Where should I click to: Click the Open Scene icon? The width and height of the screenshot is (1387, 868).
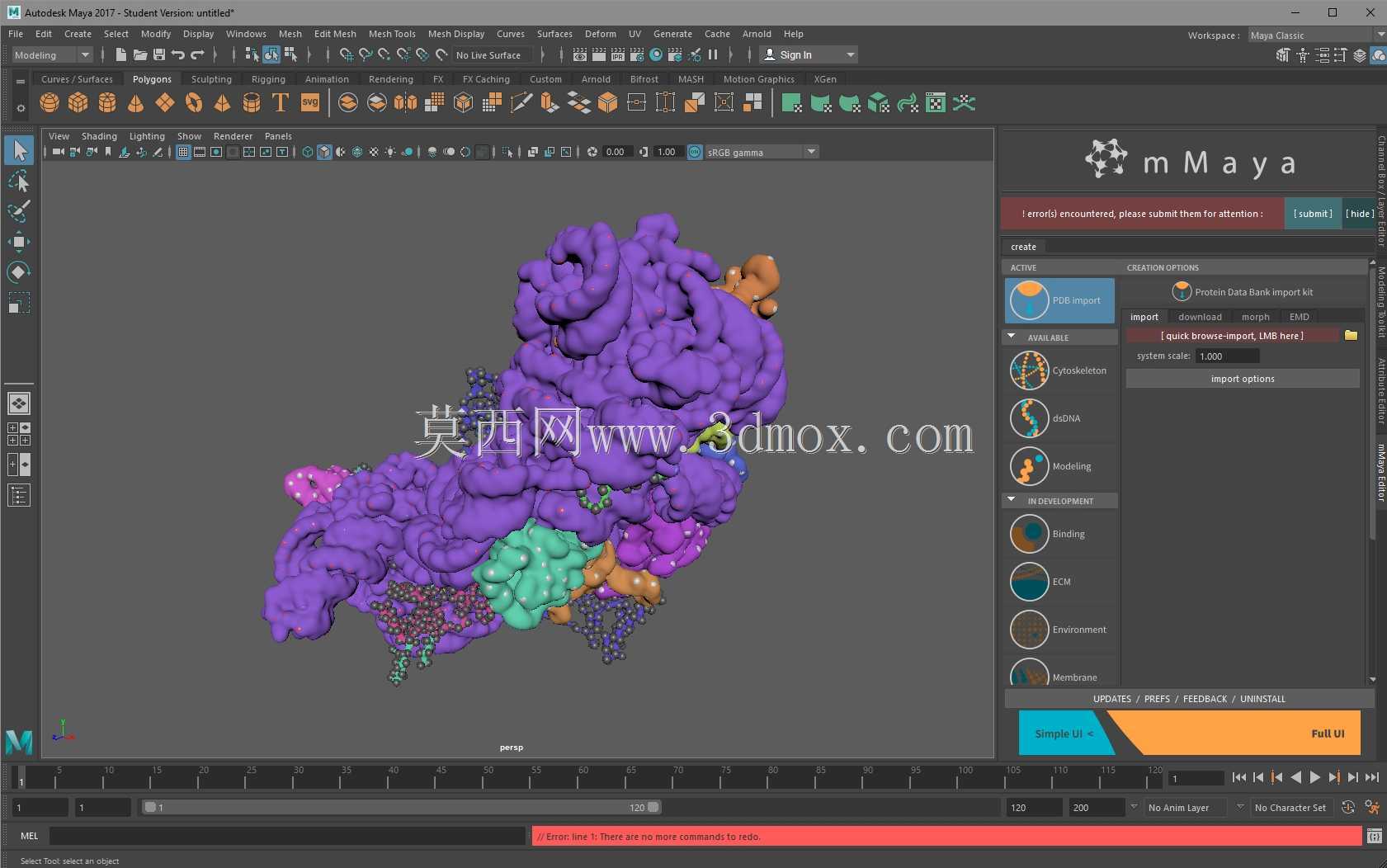point(140,55)
